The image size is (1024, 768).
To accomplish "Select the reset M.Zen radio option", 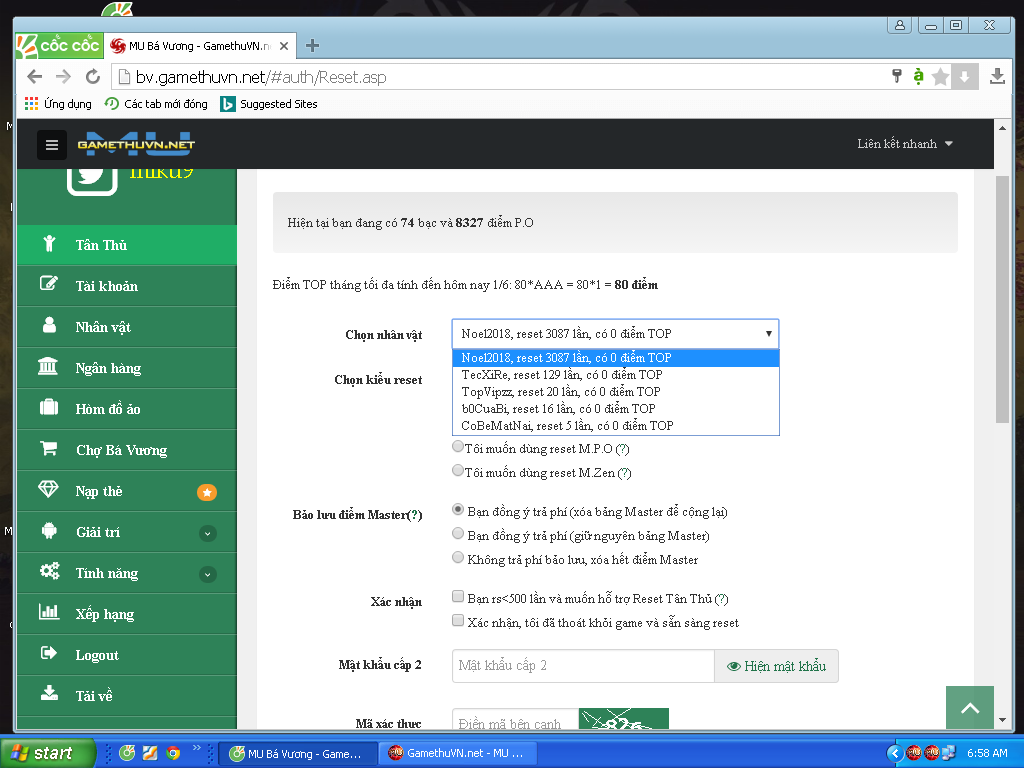I will point(458,470).
